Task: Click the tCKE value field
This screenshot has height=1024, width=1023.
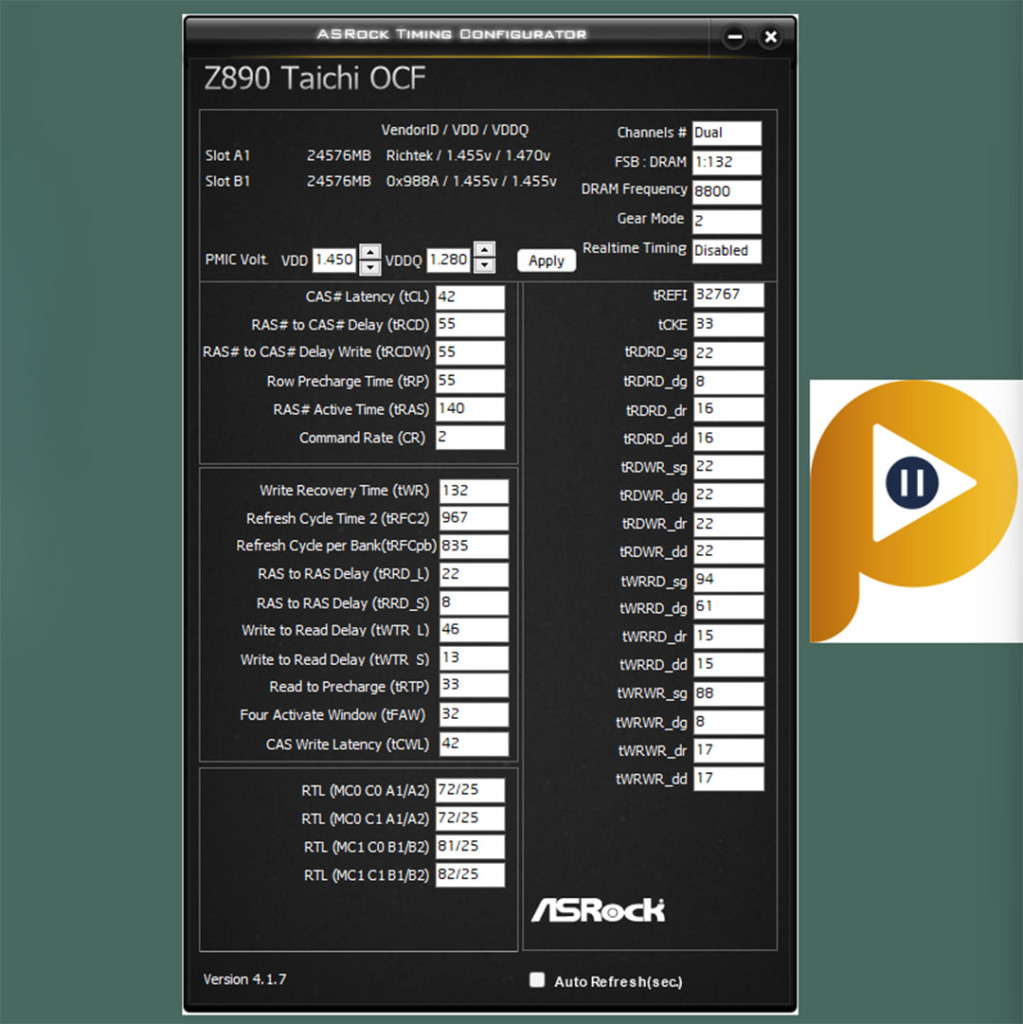Action: click(x=728, y=325)
